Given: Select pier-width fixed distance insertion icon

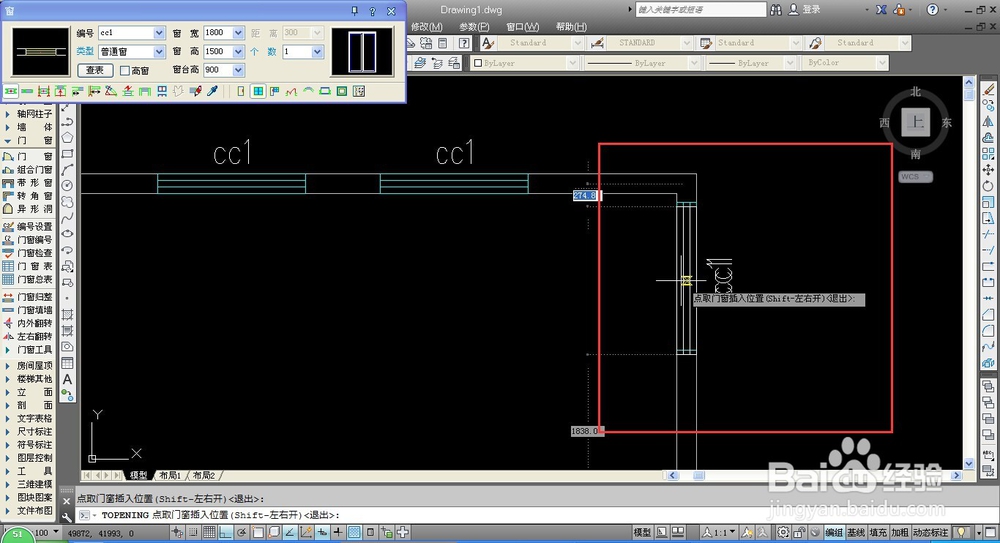Looking at the screenshot, I should pos(77,91).
